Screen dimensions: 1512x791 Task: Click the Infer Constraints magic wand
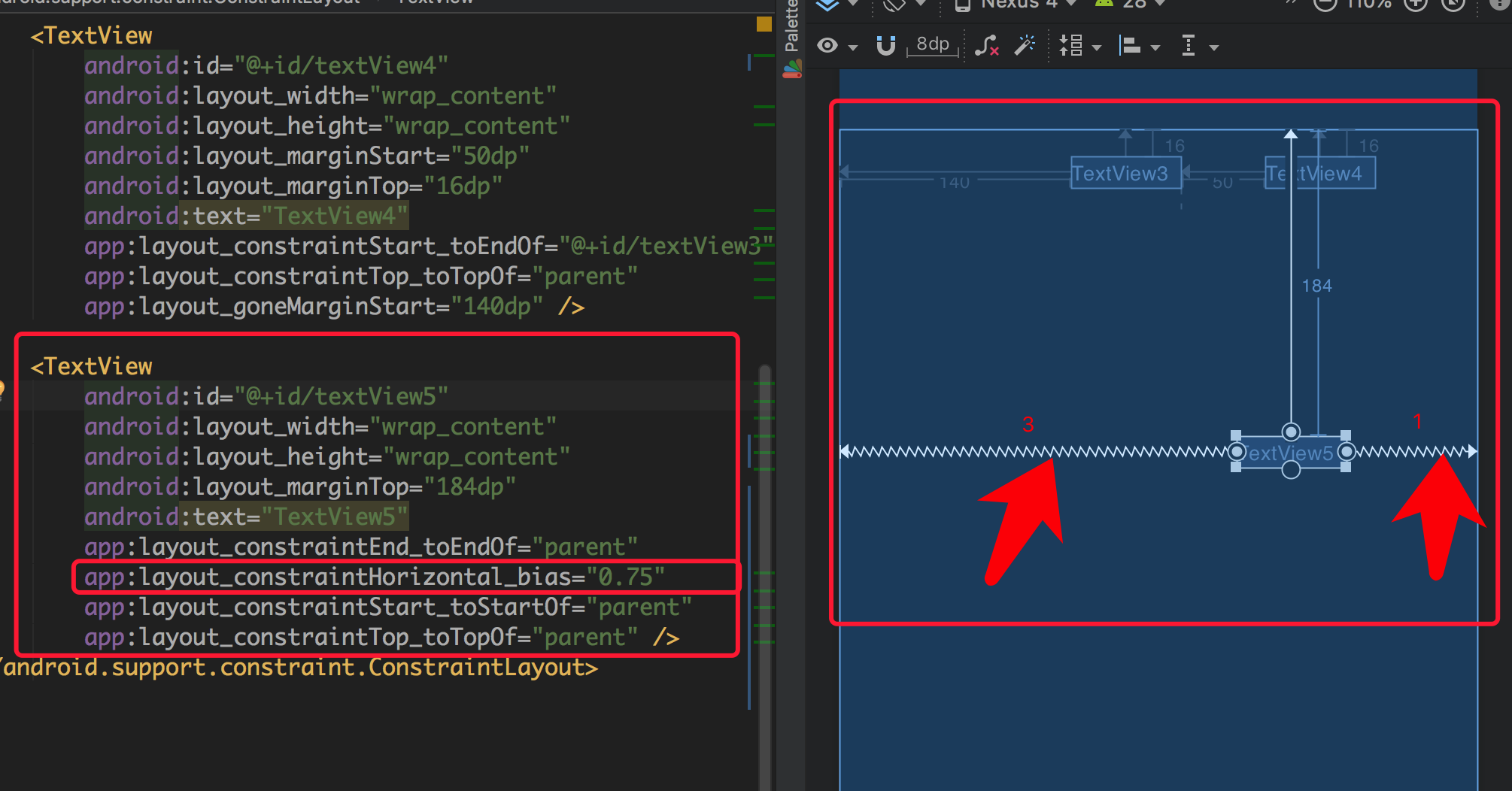(1025, 45)
